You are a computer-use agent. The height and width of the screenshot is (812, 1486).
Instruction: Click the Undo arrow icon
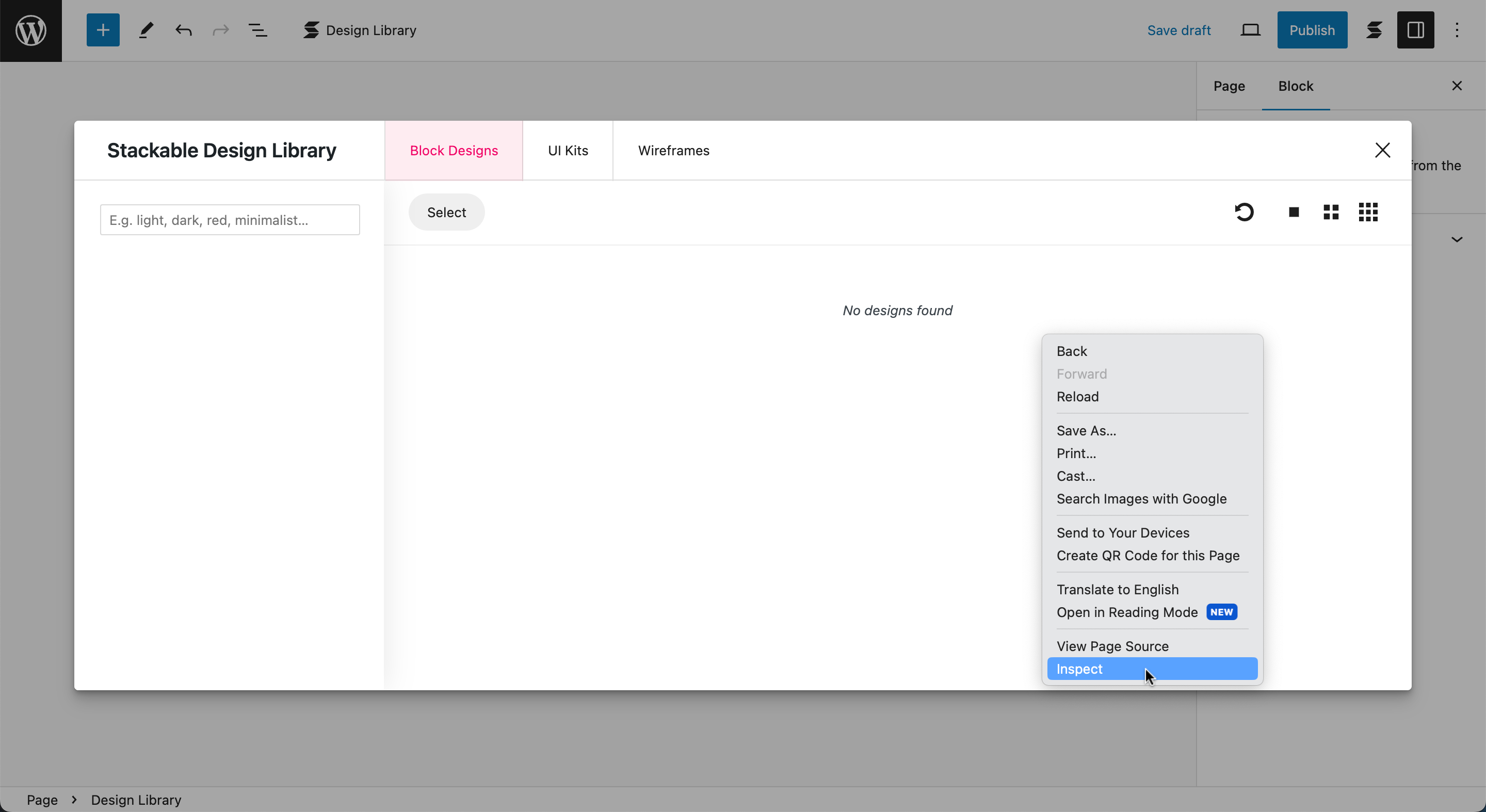coord(184,30)
